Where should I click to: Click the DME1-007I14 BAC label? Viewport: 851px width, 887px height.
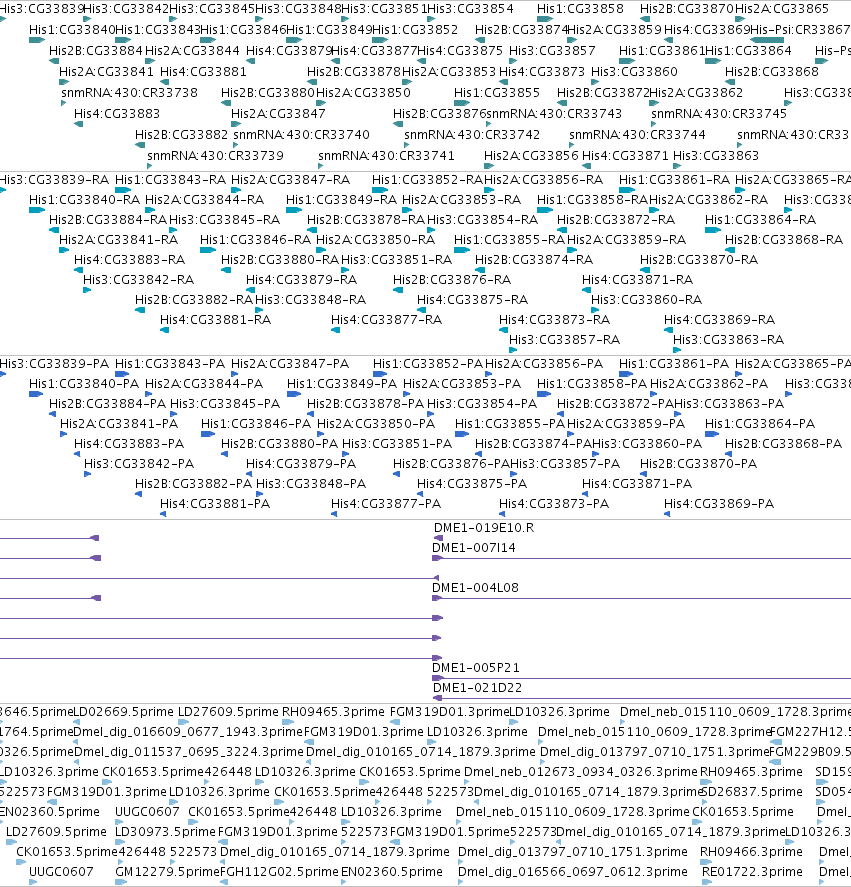[474, 548]
